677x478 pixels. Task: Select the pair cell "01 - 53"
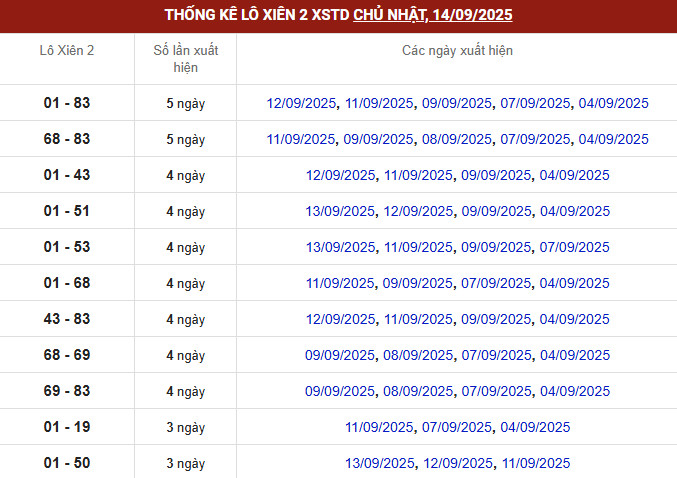tap(67, 247)
